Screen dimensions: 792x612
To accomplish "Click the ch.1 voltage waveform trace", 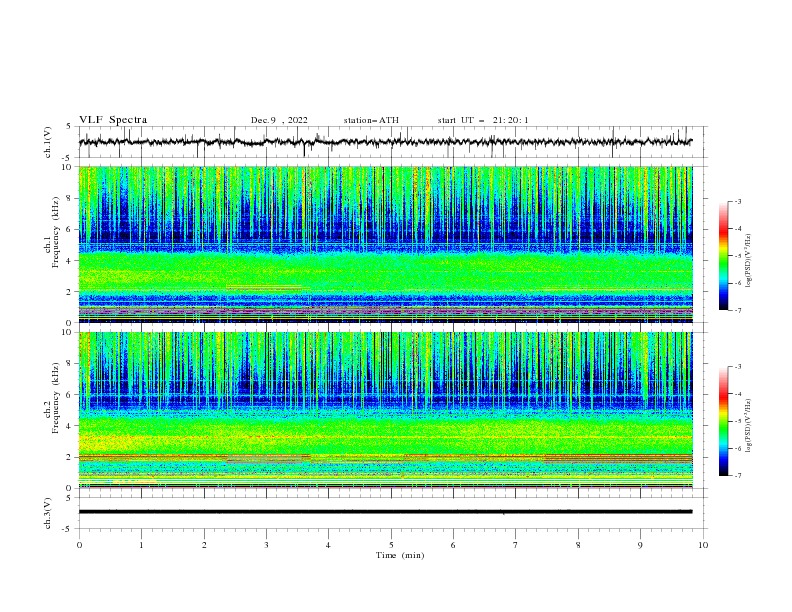I will click(385, 142).
